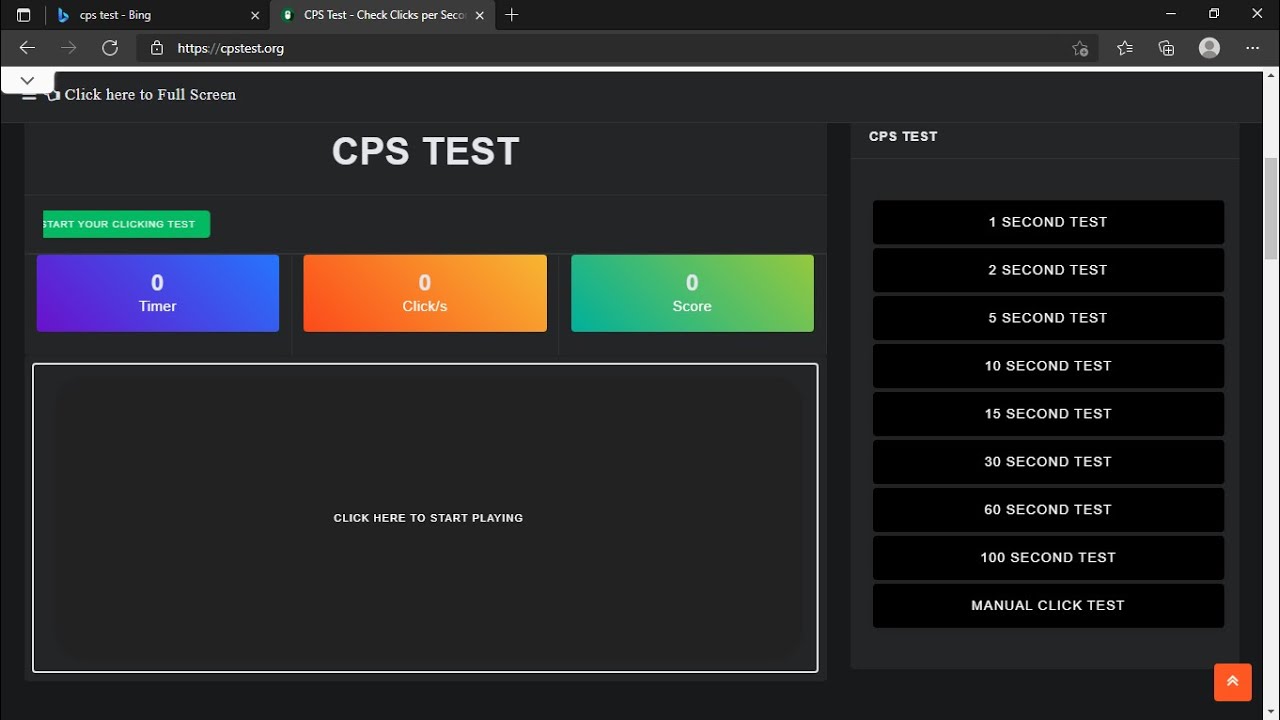Viewport: 1280px width, 720px height.
Task: Open tab actions menu icon at top left
Action: (x=24, y=15)
